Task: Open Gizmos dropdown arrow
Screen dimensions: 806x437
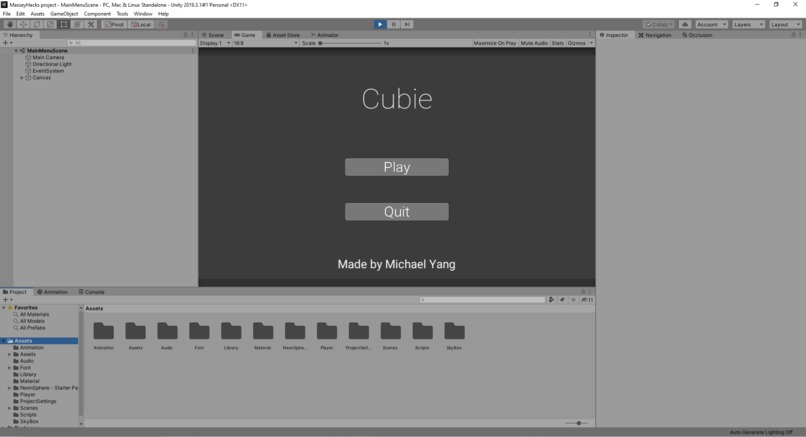Action: pyautogui.click(x=591, y=43)
